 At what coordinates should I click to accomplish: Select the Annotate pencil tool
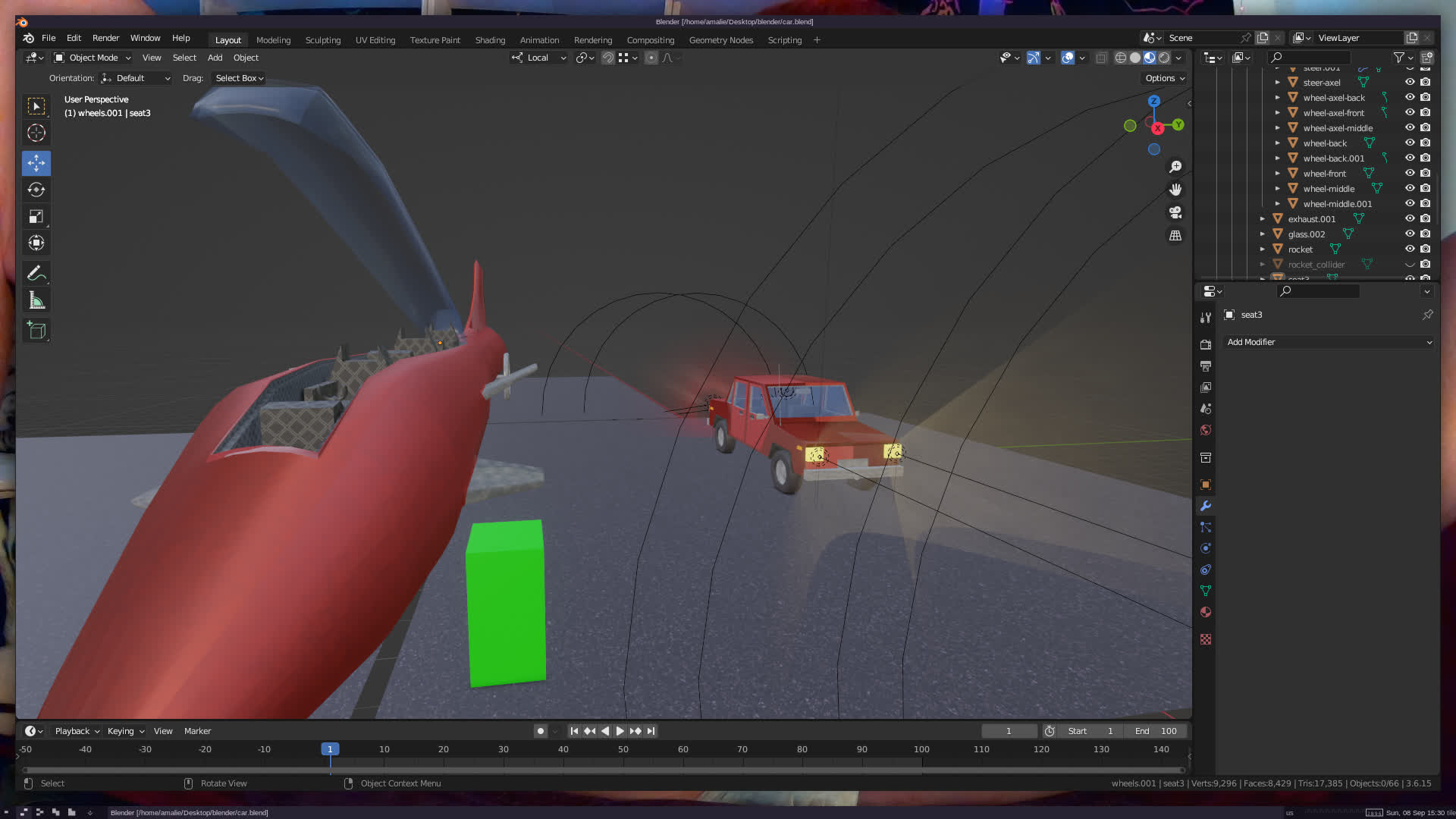(x=36, y=273)
